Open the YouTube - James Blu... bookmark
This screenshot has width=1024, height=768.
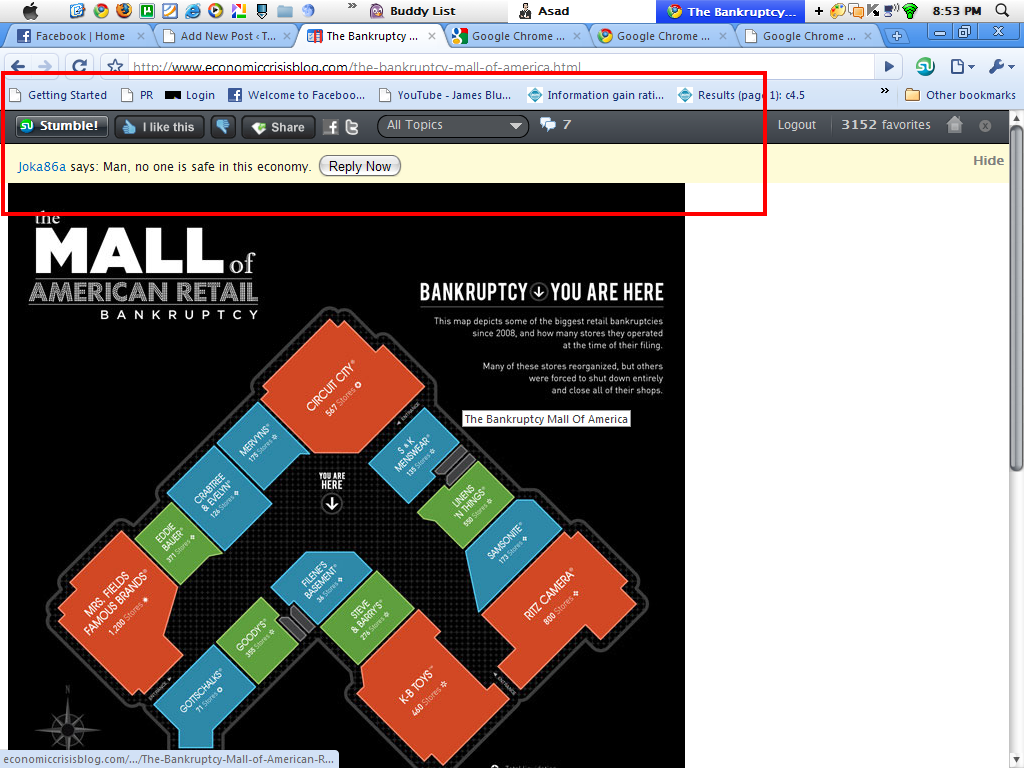tap(445, 95)
